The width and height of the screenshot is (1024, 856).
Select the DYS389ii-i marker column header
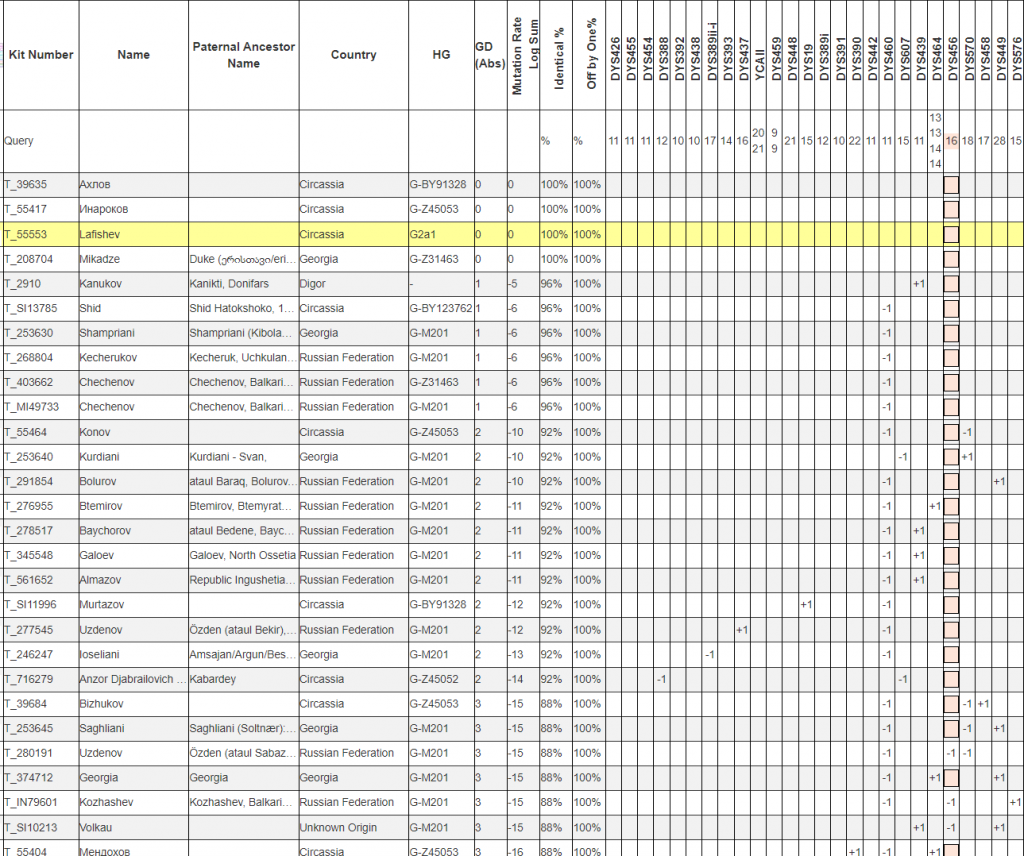coord(711,53)
